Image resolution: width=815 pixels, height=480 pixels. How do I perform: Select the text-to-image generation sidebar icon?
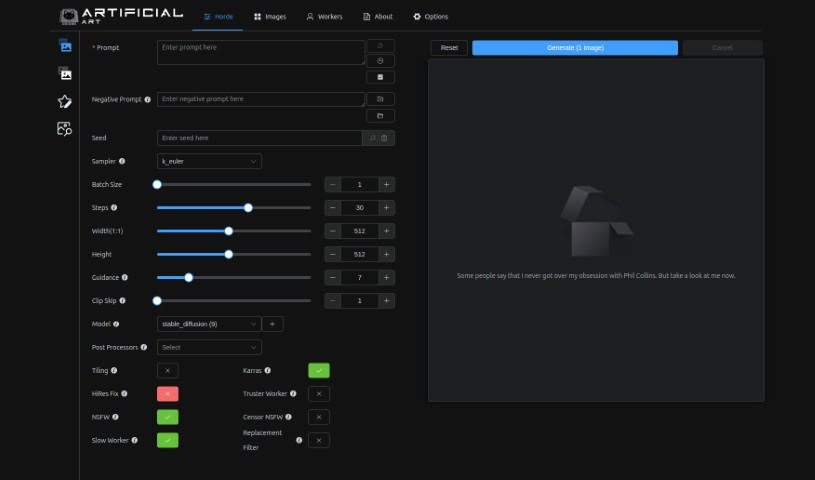(x=65, y=46)
